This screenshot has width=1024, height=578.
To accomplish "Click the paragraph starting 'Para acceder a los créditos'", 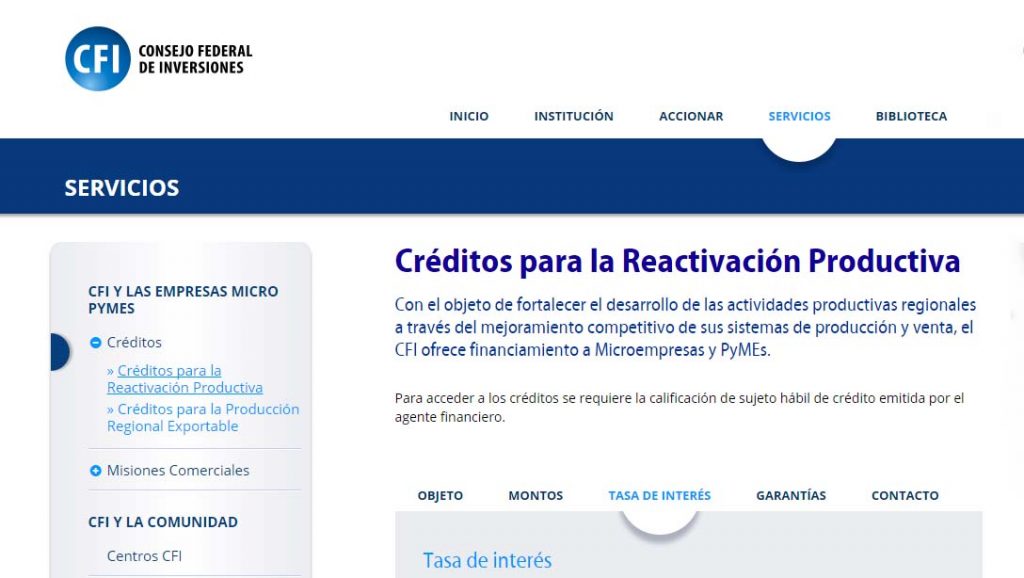I will pos(679,408).
